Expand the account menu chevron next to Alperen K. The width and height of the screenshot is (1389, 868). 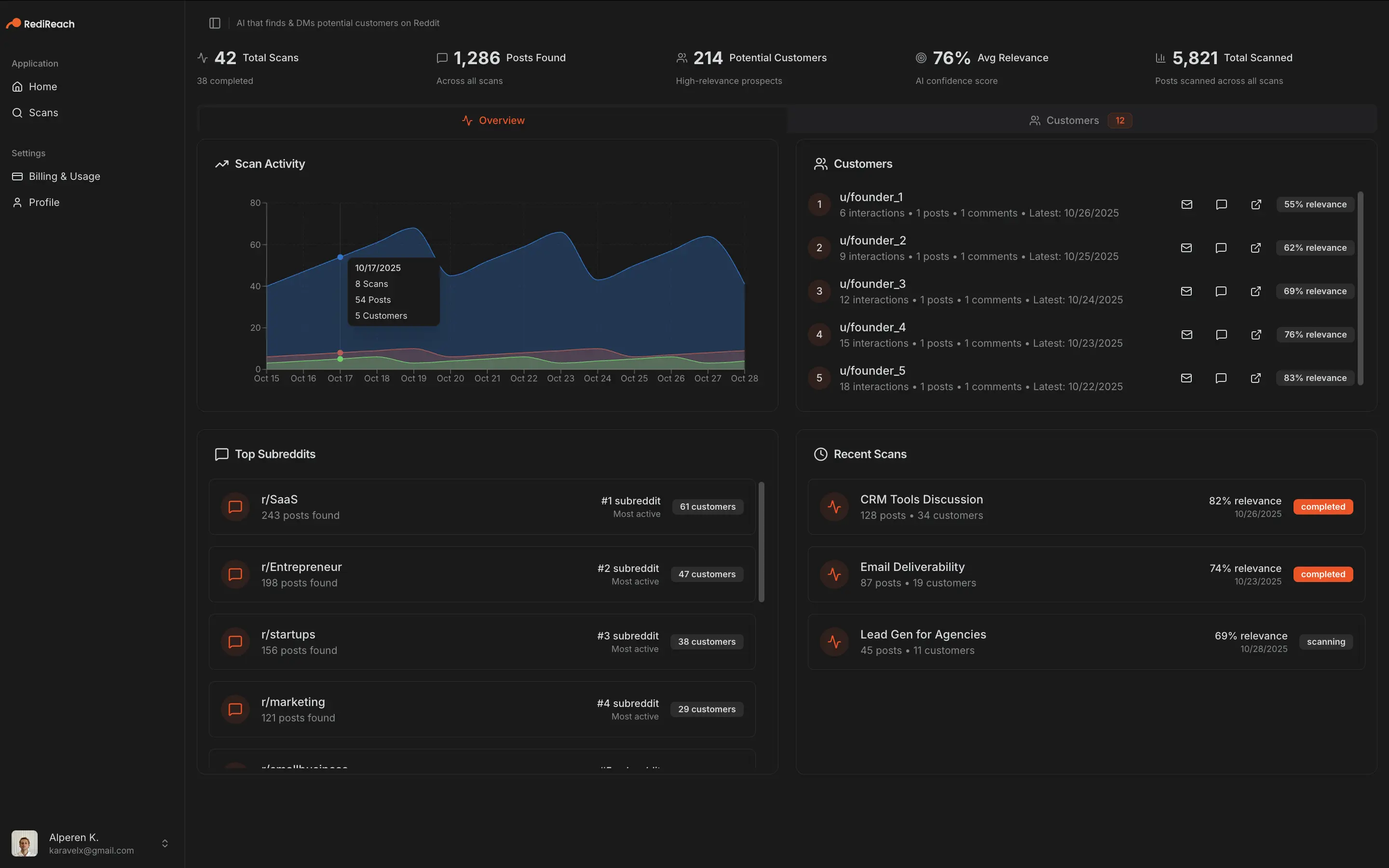click(x=165, y=843)
